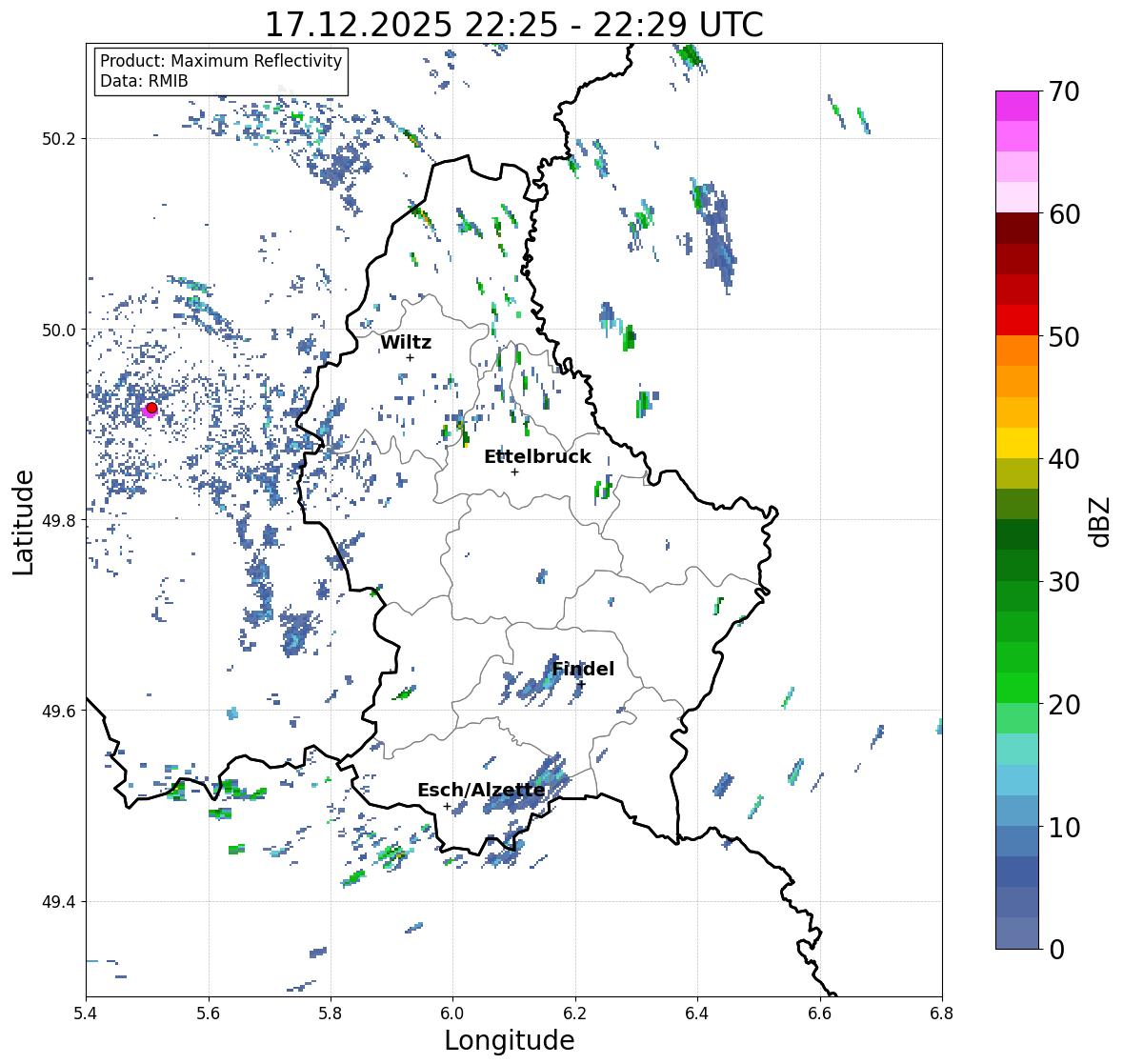
Task: Select the Findel city label
Action: (x=583, y=669)
